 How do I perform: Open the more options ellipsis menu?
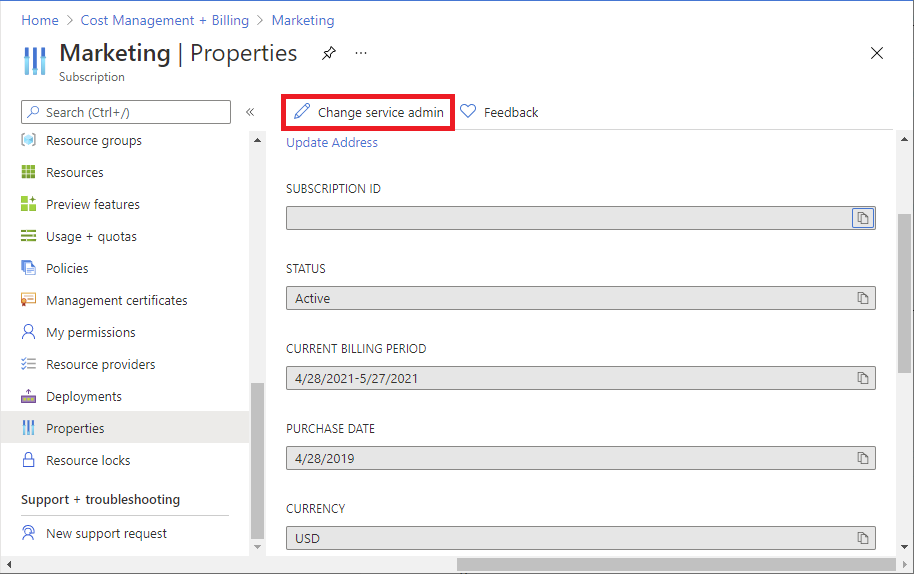click(x=361, y=53)
